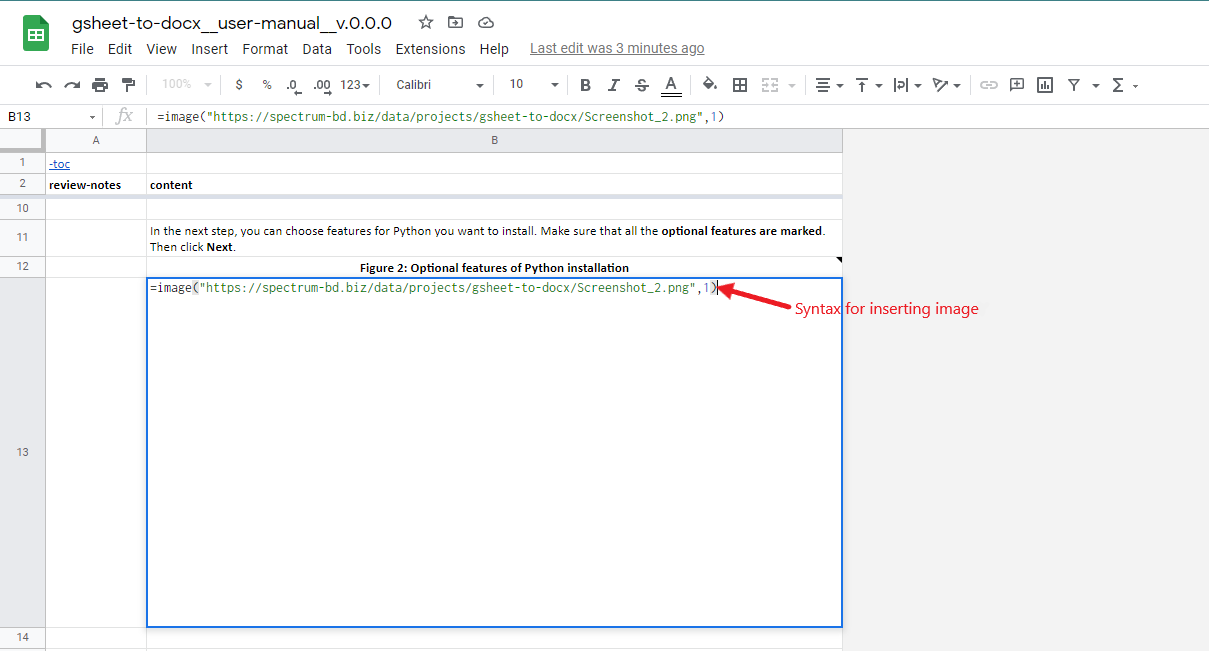The width and height of the screenshot is (1209, 651).
Task: Open the Extensions menu
Action: point(430,49)
